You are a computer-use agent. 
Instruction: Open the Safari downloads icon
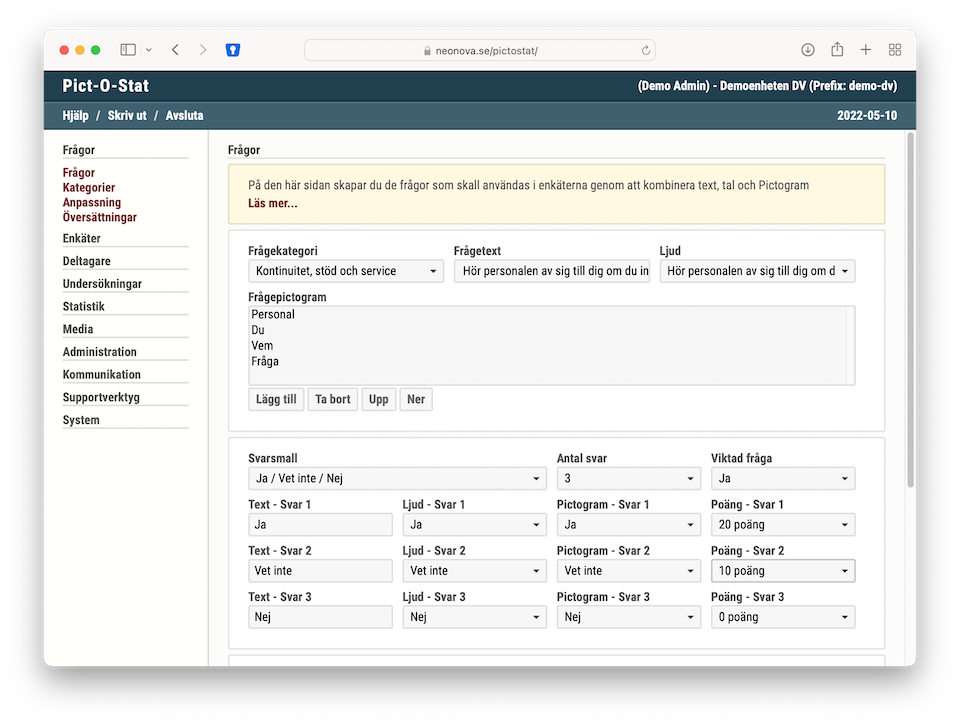coord(808,50)
